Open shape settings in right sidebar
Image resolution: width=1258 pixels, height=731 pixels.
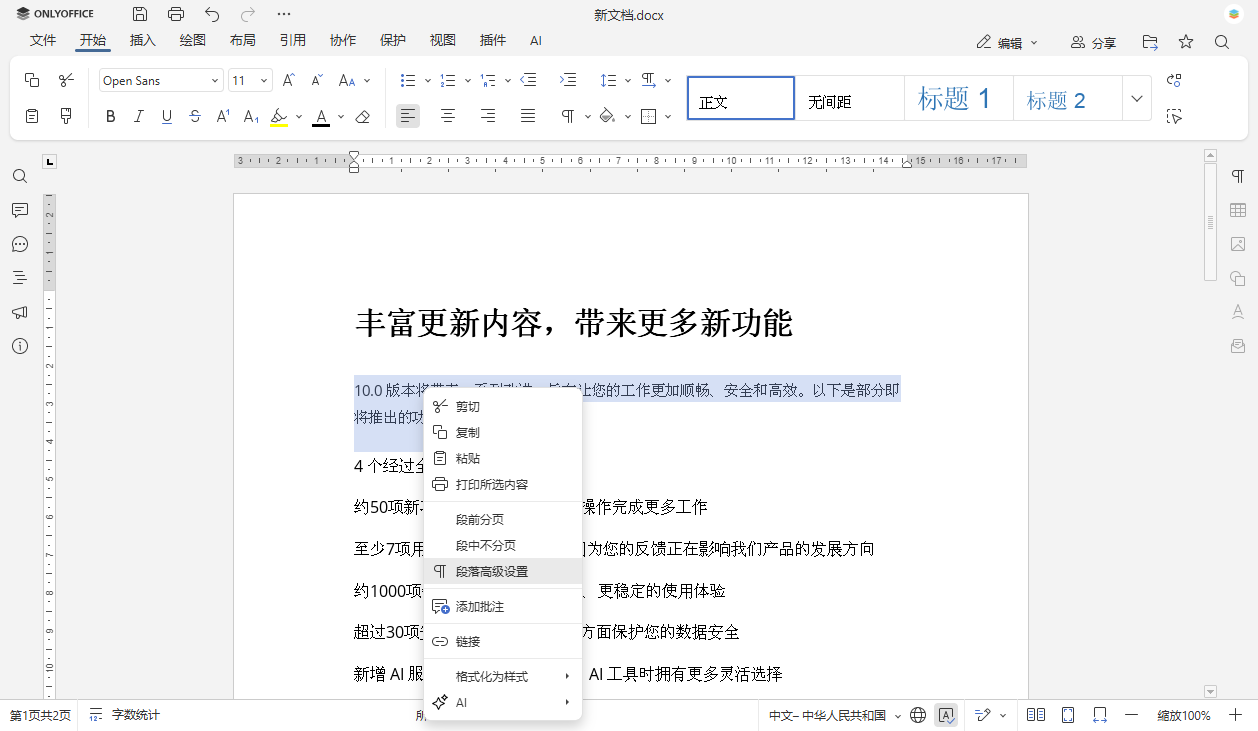tap(1238, 278)
